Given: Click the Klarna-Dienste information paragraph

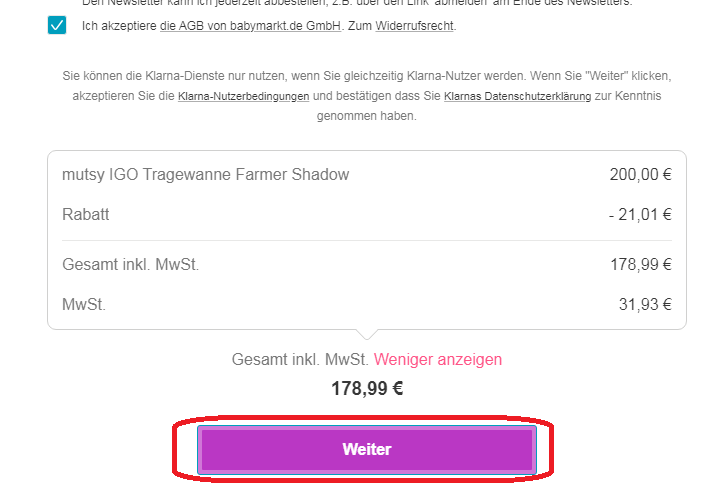Looking at the screenshot, I should (367, 76).
